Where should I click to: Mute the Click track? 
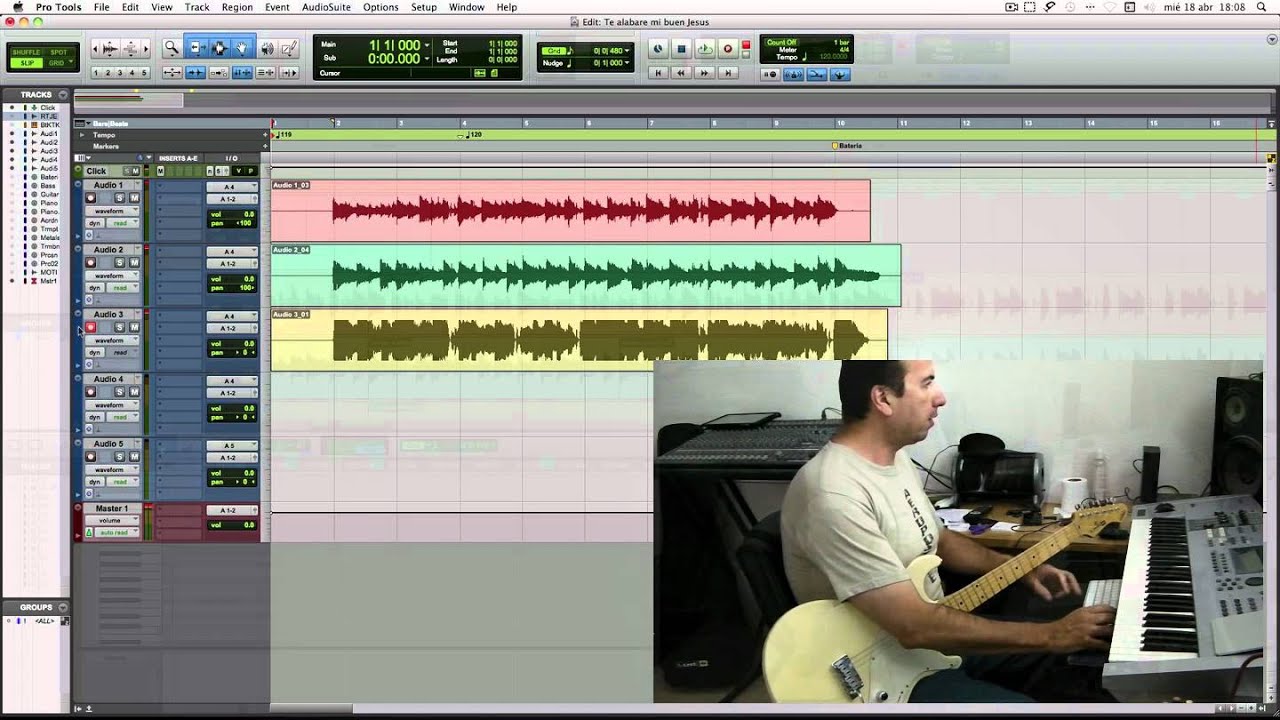click(135, 171)
